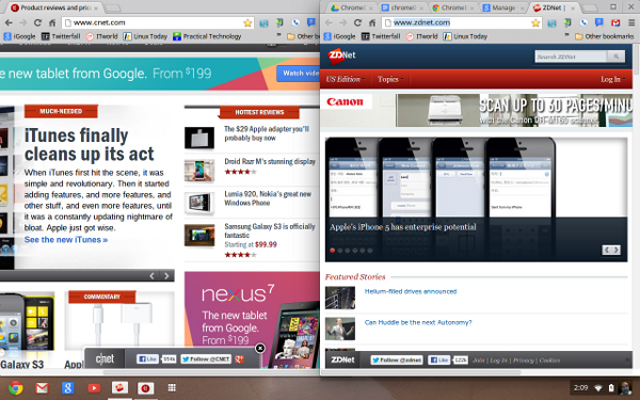640x400 pixels.
Task: Check the battery icon in the tray
Action: point(611,388)
